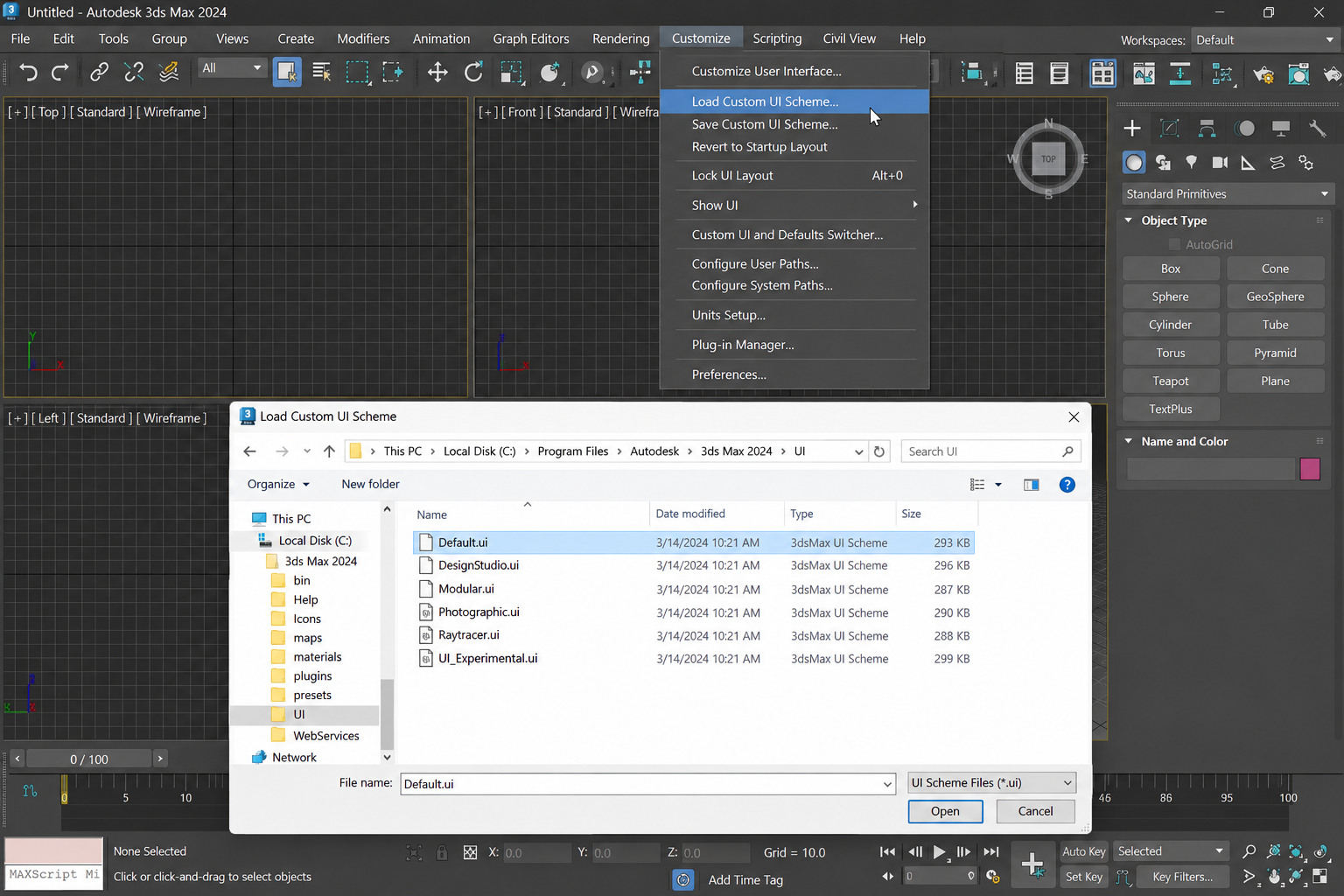Activate the Select and Rotate tool
Viewport: 1344px width, 896px height.
click(x=473, y=73)
